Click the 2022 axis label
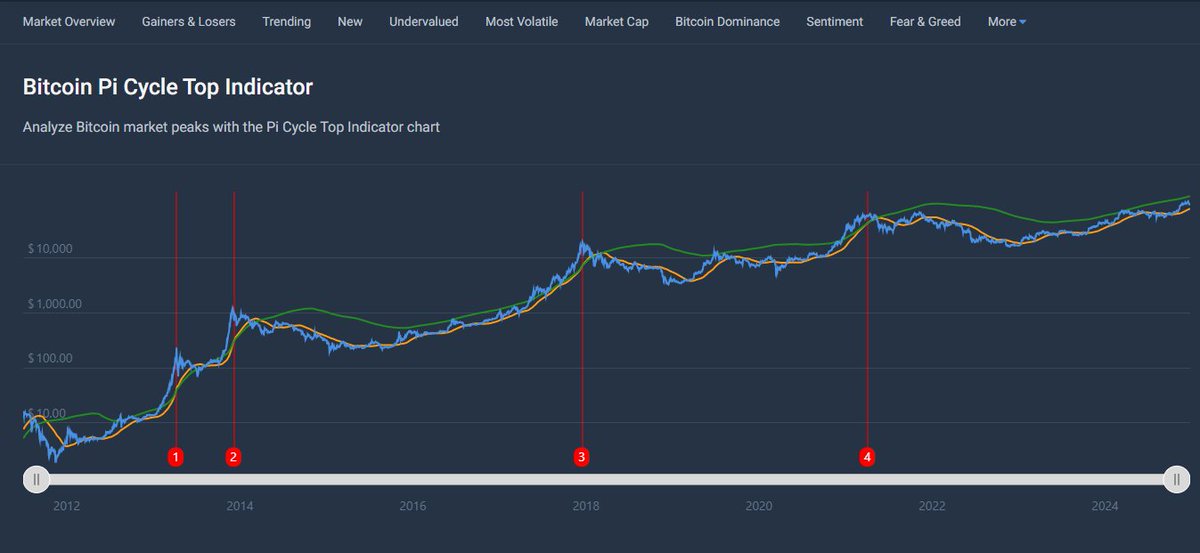 932,506
